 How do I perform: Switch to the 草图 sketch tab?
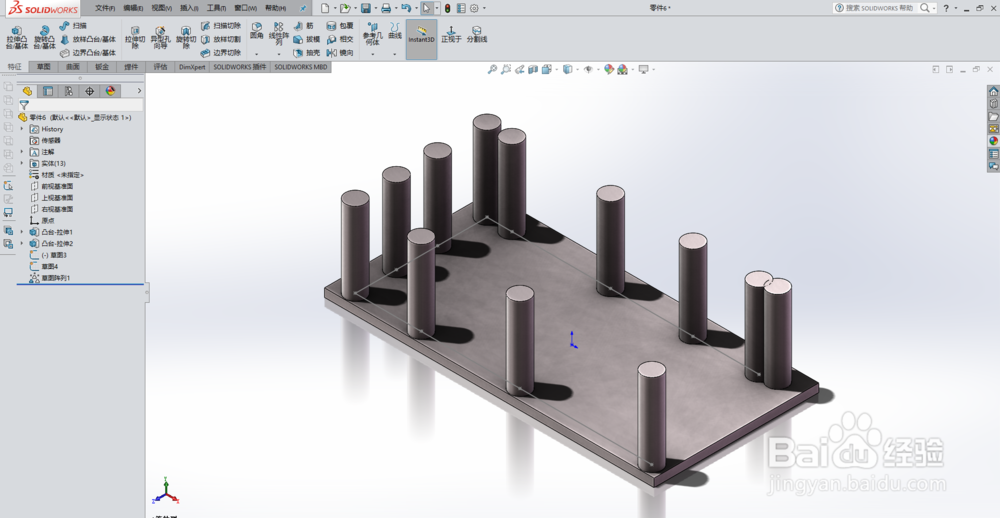pyautogui.click(x=43, y=66)
